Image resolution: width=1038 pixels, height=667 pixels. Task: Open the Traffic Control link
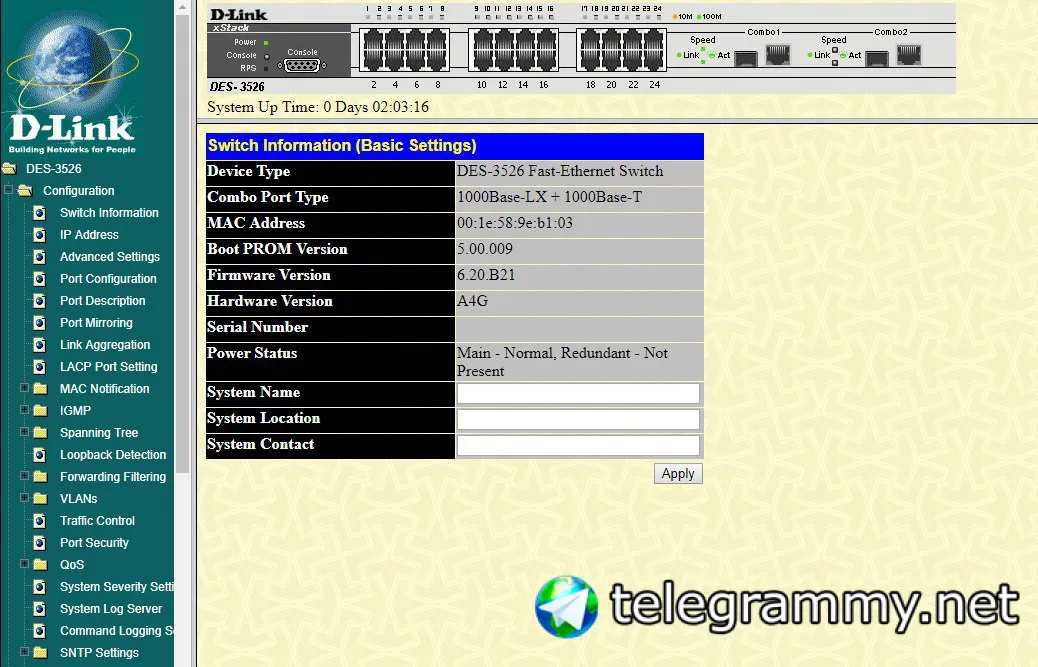click(97, 521)
